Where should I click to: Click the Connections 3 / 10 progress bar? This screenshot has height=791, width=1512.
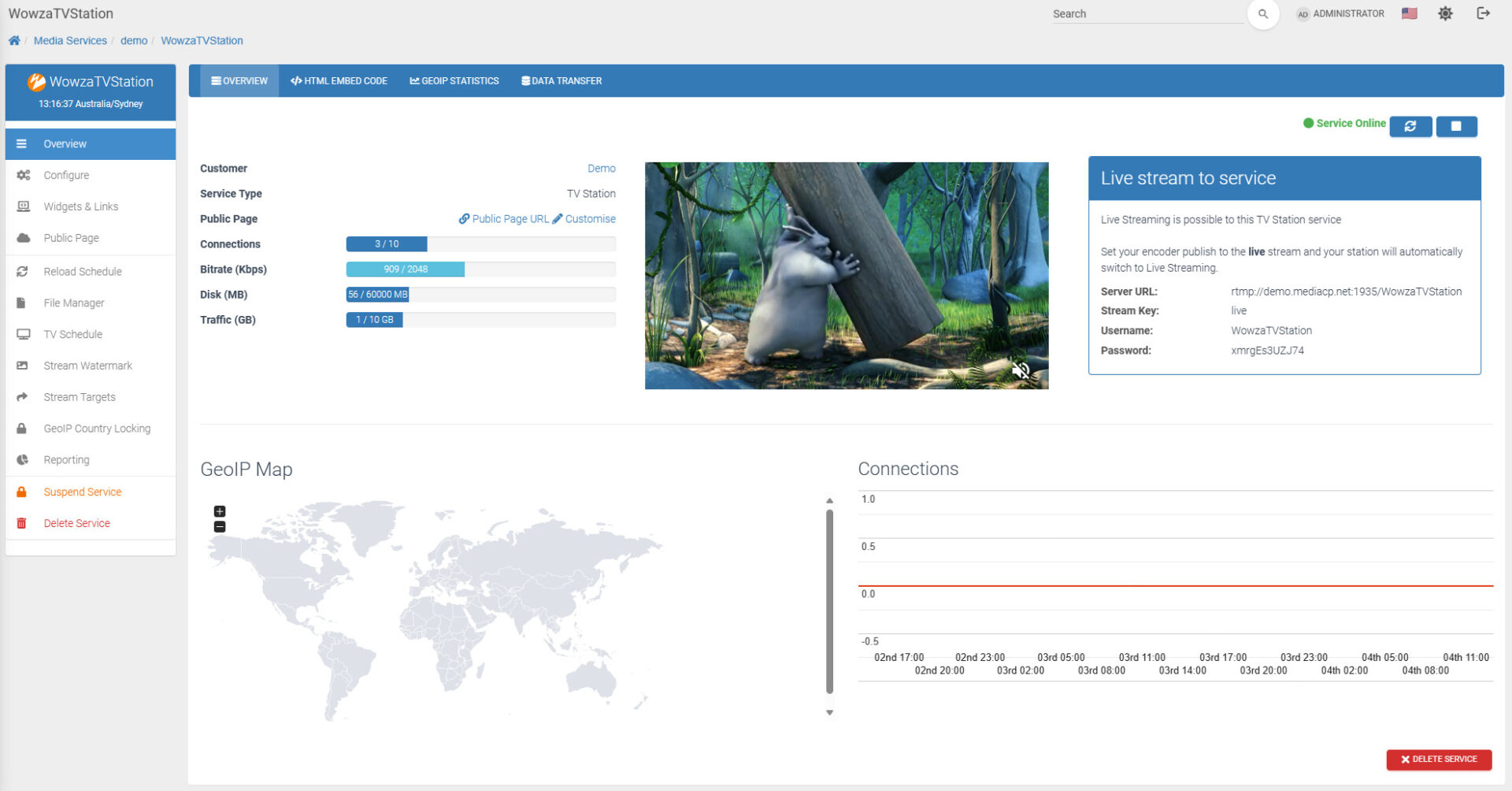(x=481, y=244)
